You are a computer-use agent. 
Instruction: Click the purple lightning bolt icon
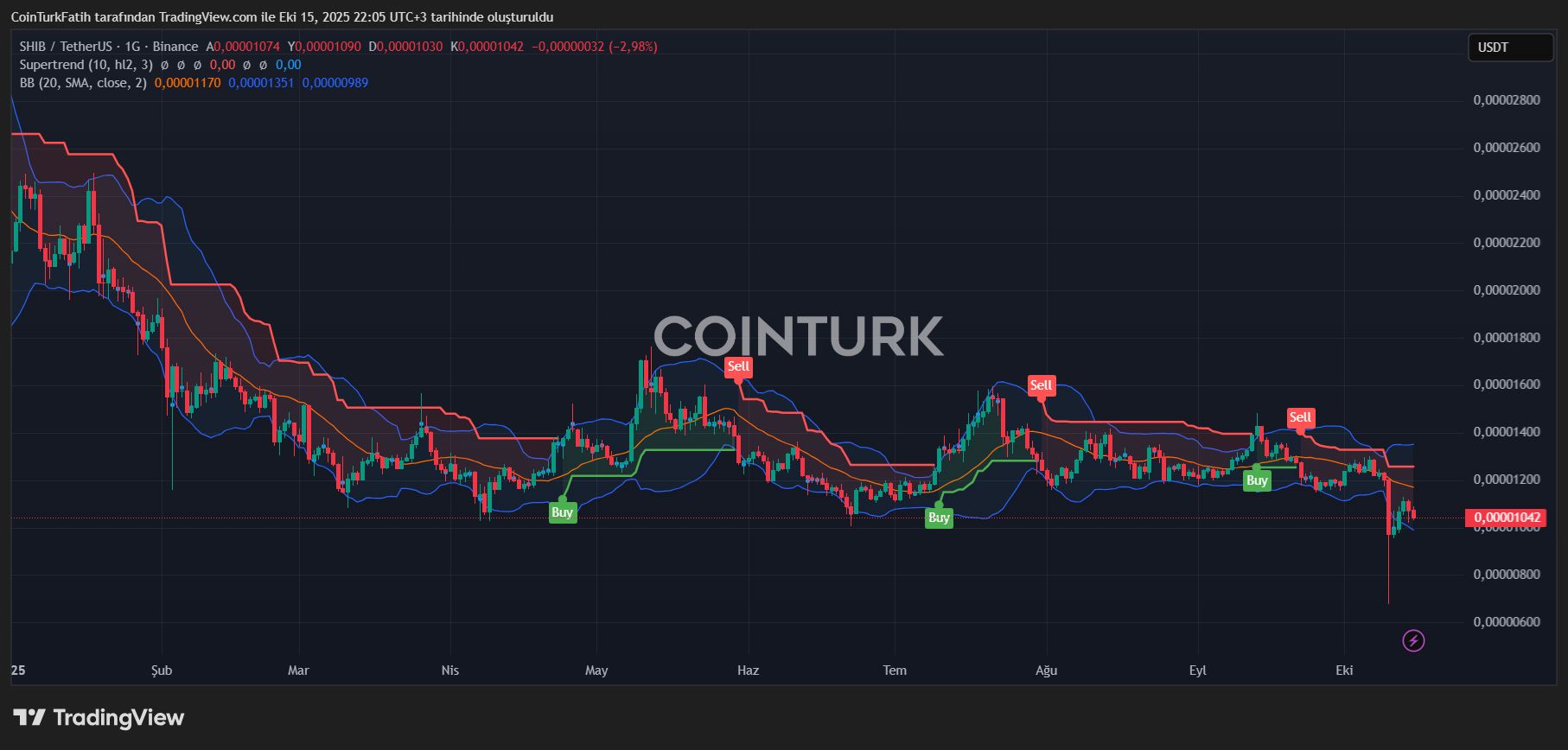(x=1413, y=640)
